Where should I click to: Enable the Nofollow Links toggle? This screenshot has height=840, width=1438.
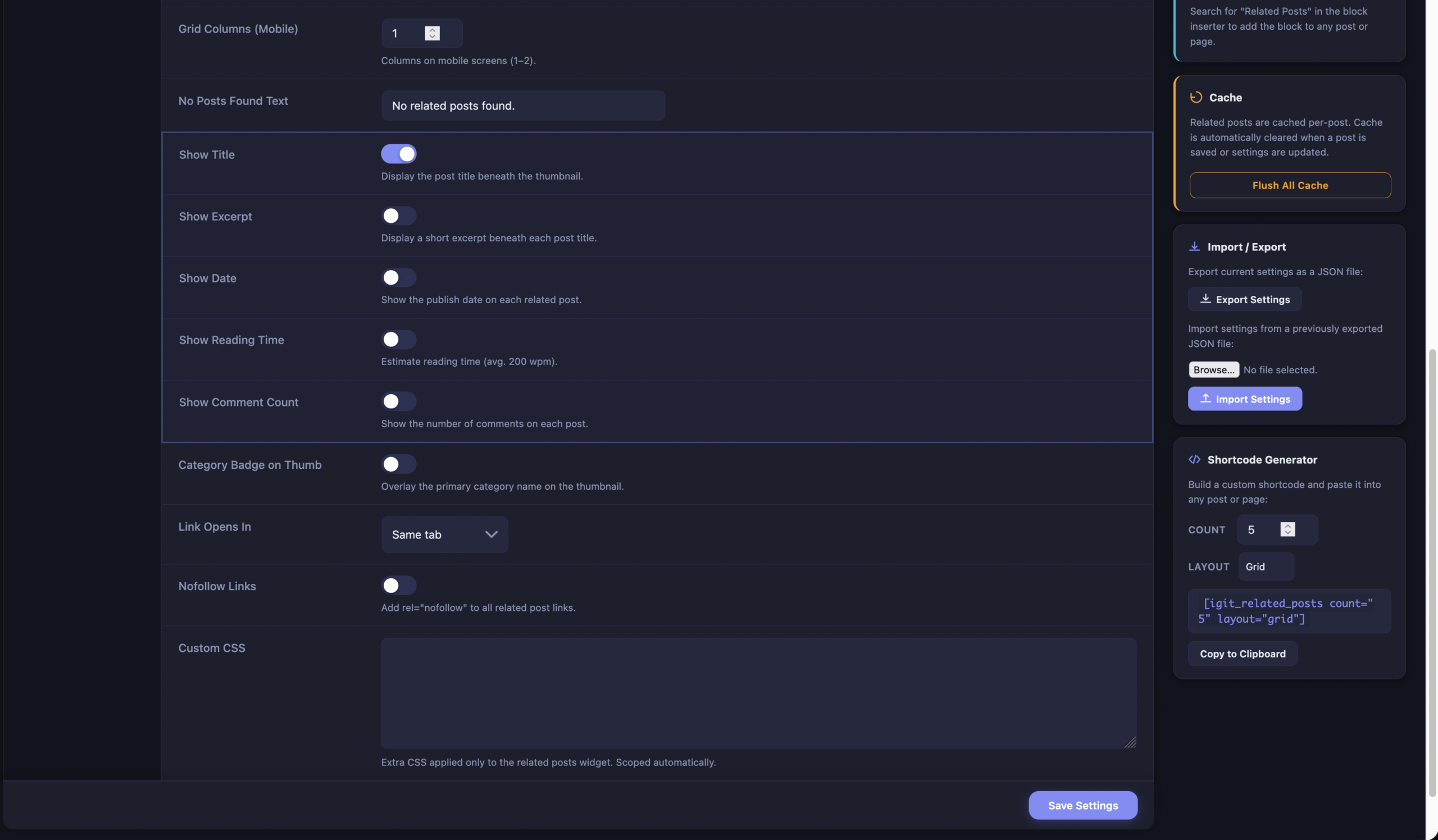point(398,585)
